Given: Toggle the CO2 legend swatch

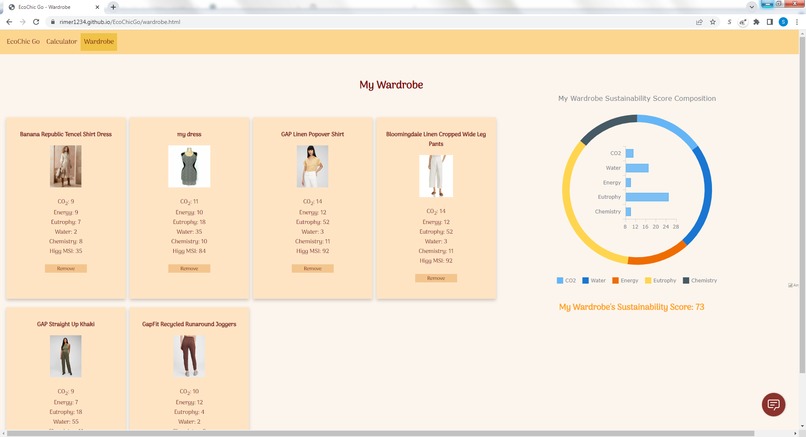Looking at the screenshot, I should tap(560, 281).
